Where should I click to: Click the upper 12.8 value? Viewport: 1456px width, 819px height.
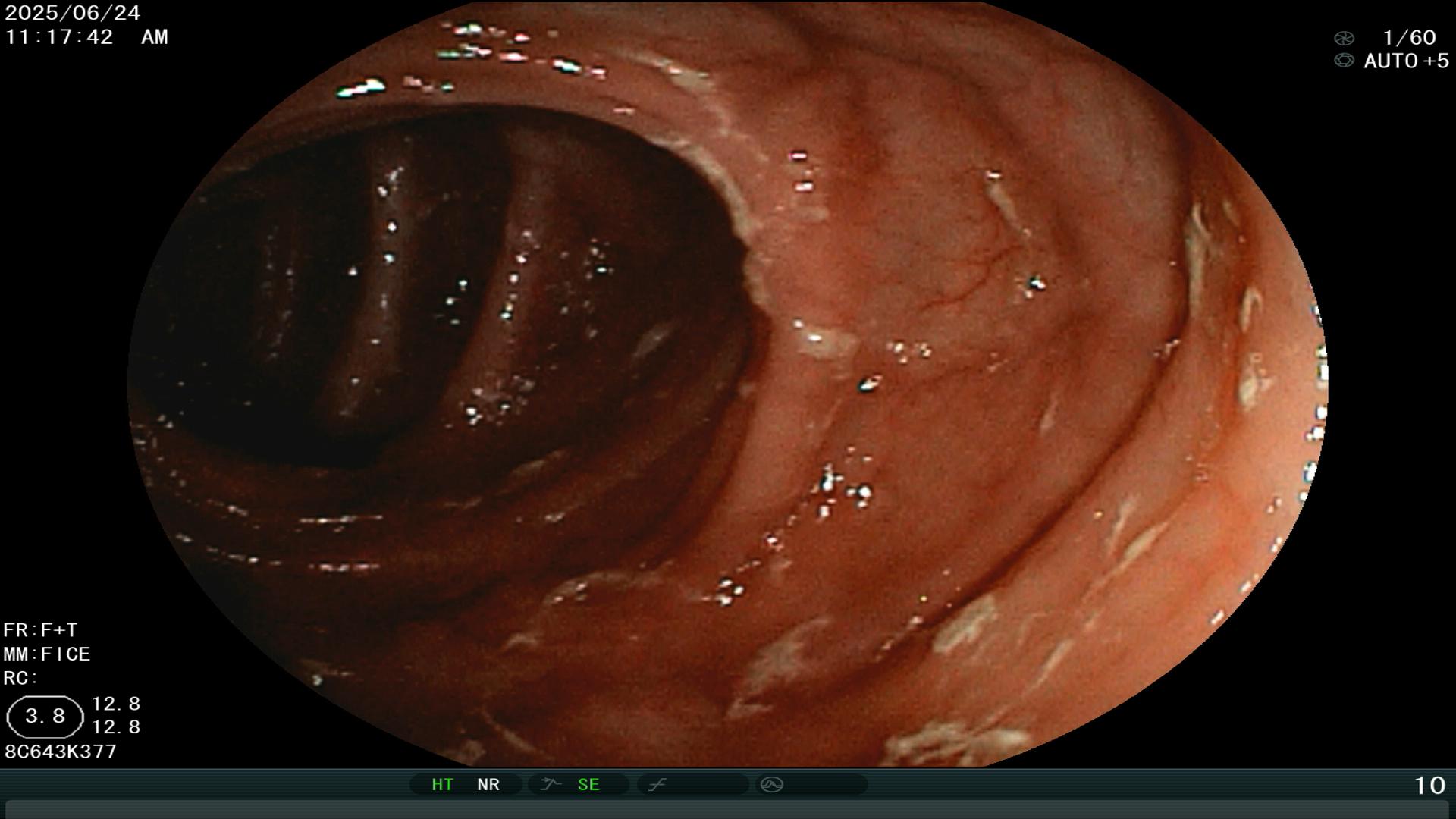click(116, 704)
